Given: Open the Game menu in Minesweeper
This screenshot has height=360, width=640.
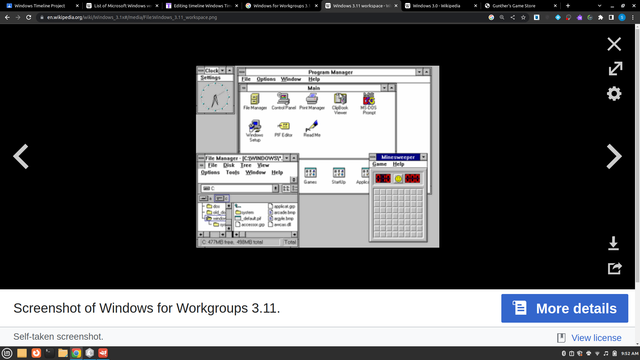Looking at the screenshot, I should (x=379, y=164).
